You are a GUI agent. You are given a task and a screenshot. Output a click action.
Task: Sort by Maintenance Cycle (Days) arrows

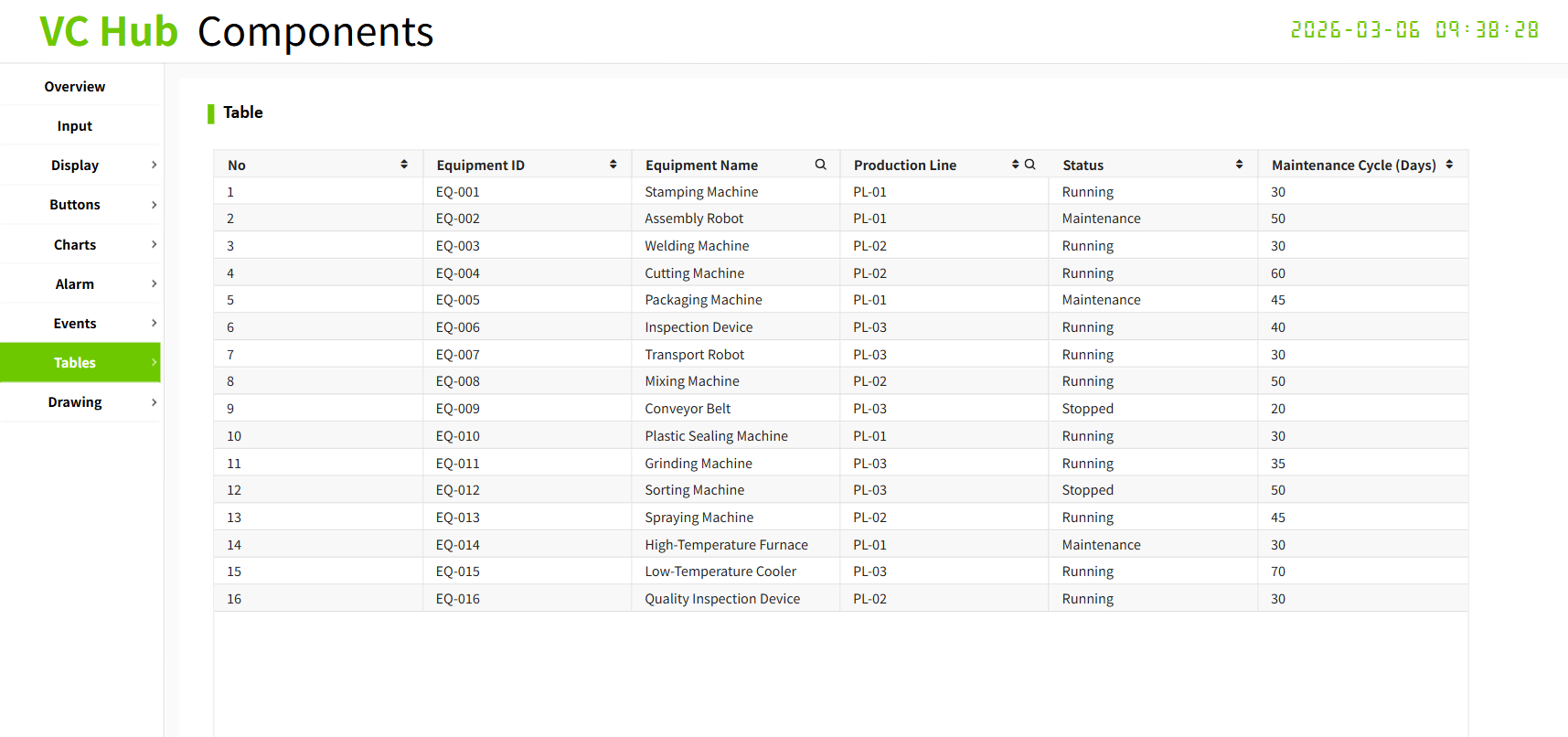[1449, 165]
